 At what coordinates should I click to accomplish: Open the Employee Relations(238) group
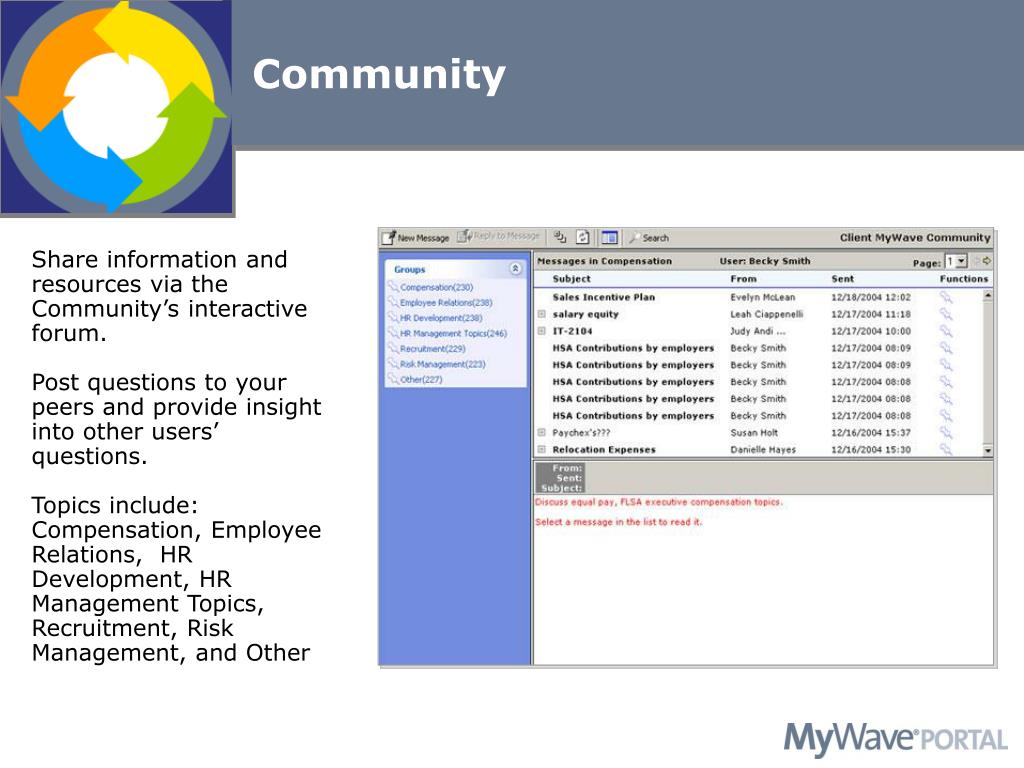446,303
